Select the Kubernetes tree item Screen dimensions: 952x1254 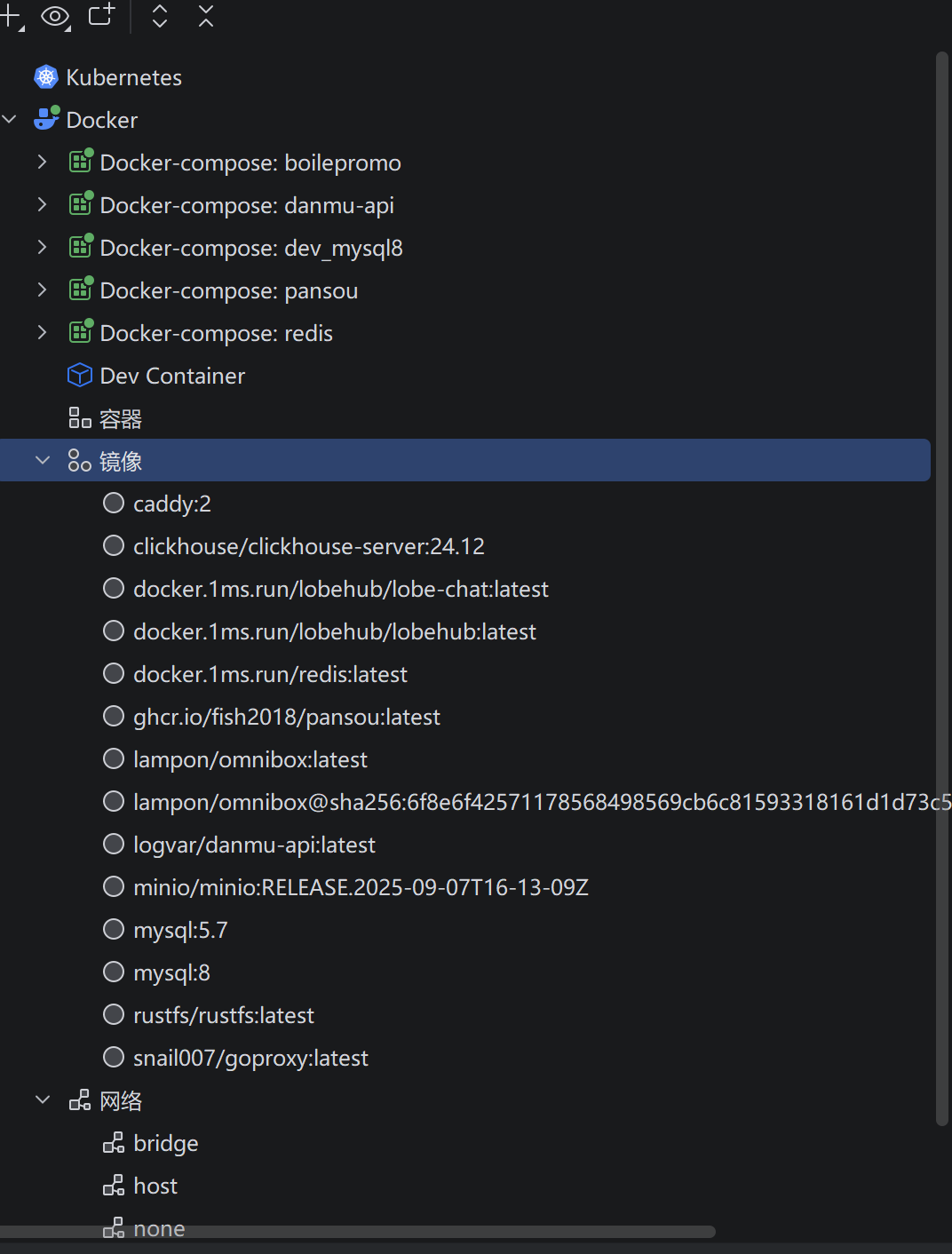pos(124,77)
